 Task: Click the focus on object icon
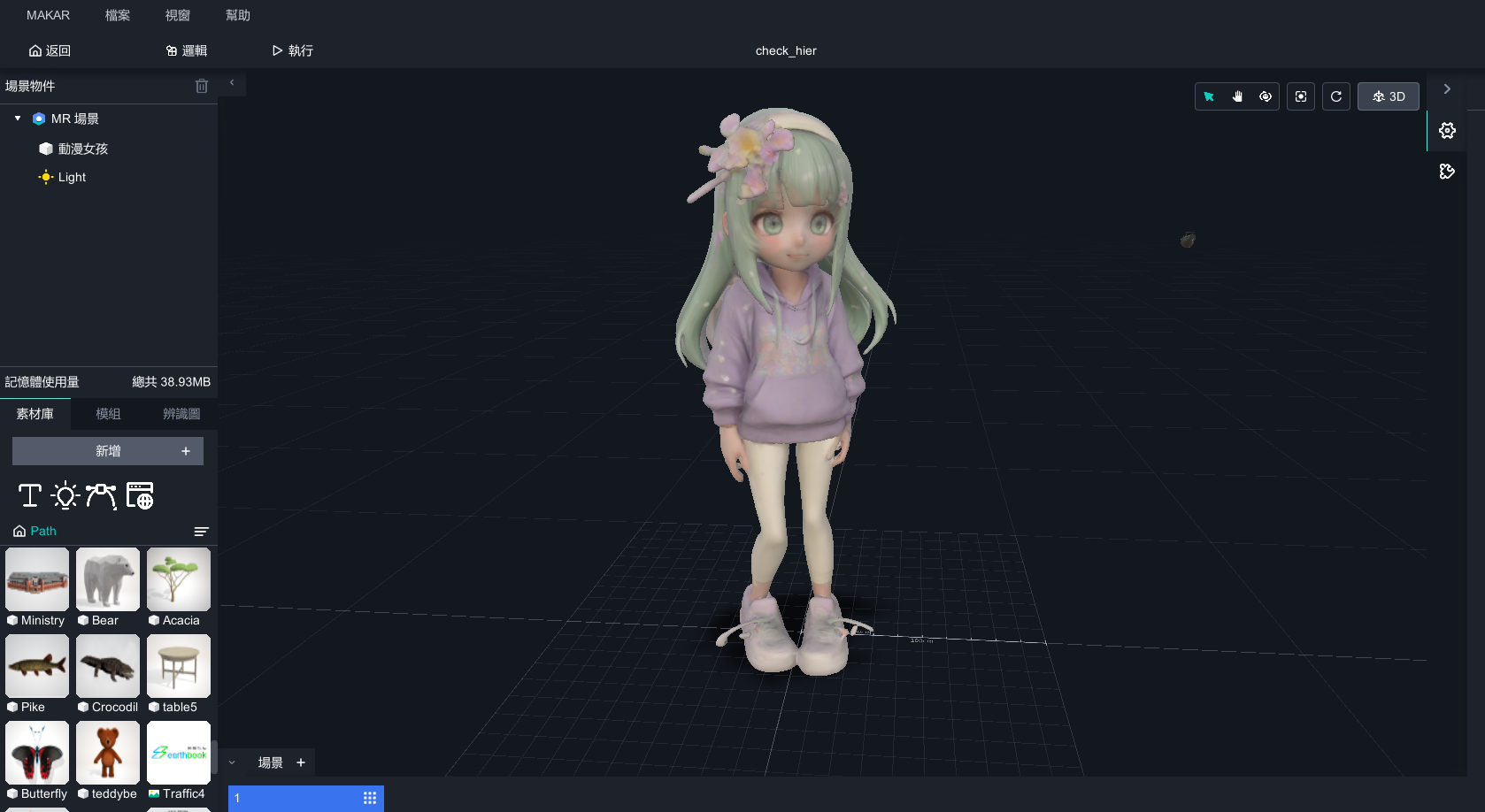[1301, 96]
